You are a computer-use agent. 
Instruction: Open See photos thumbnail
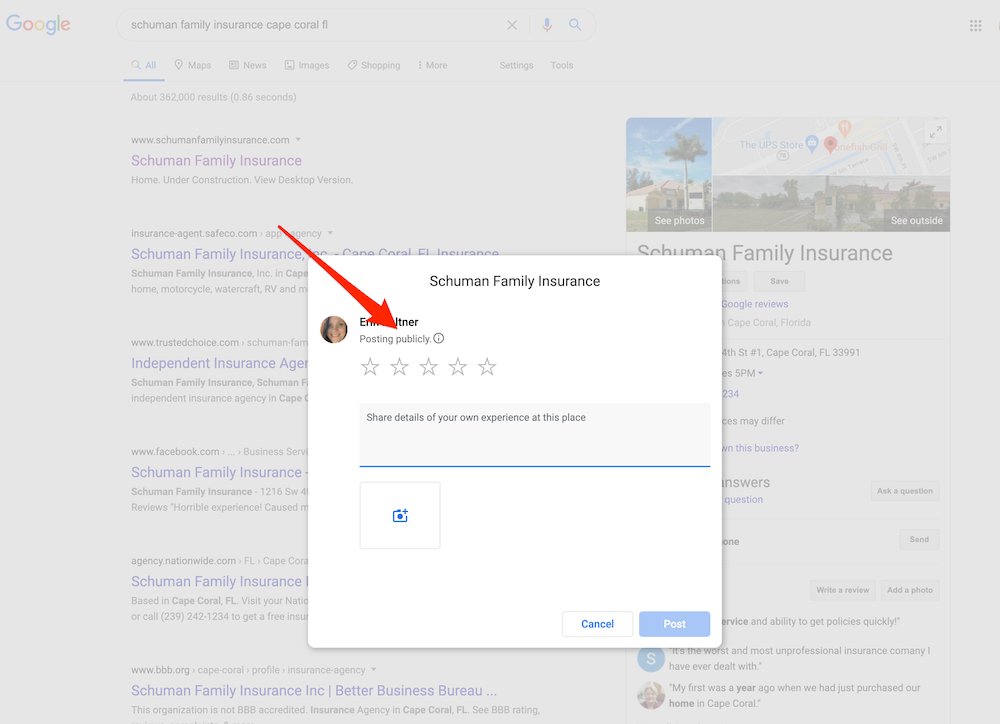coord(669,175)
